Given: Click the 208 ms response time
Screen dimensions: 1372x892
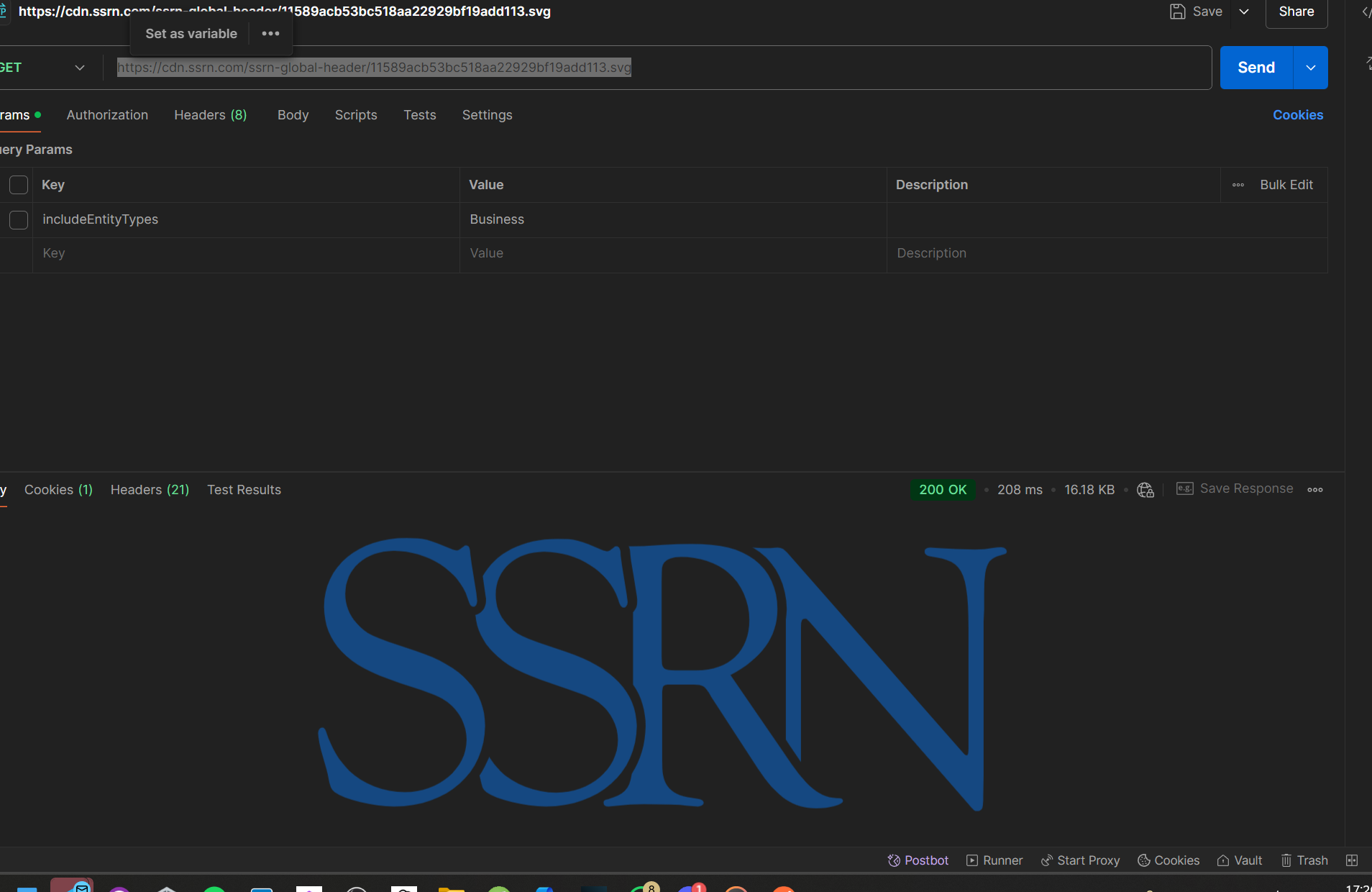Looking at the screenshot, I should click(1020, 490).
